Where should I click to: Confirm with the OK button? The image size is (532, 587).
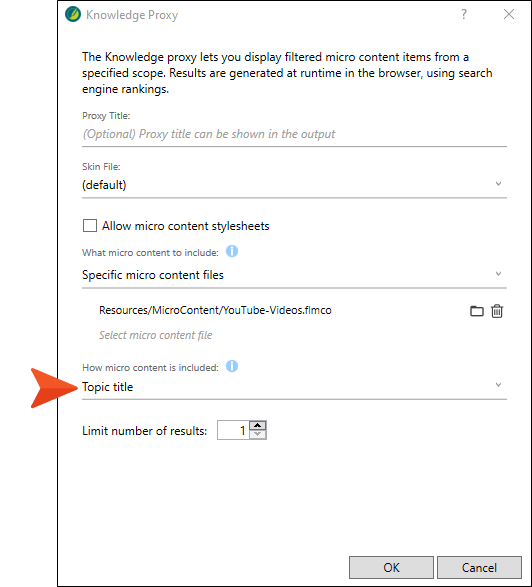click(x=391, y=568)
